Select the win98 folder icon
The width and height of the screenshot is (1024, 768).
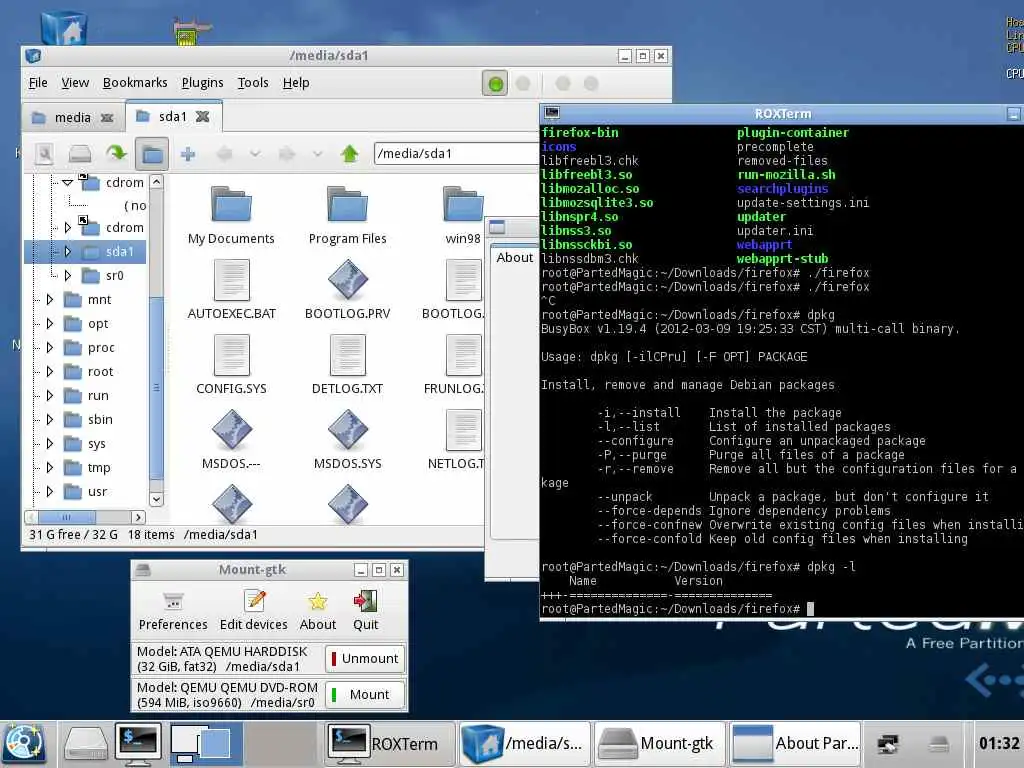point(463,204)
